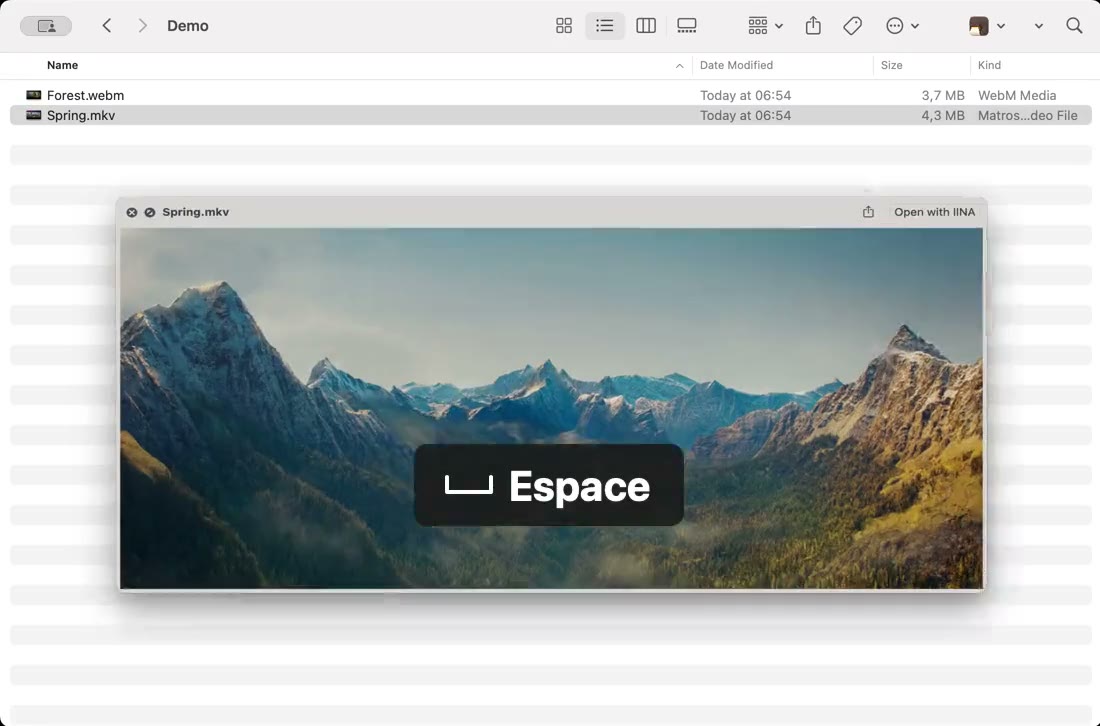Open the app icon toolbar dropdown
This screenshot has width=1100, height=726.
[x=987, y=26]
